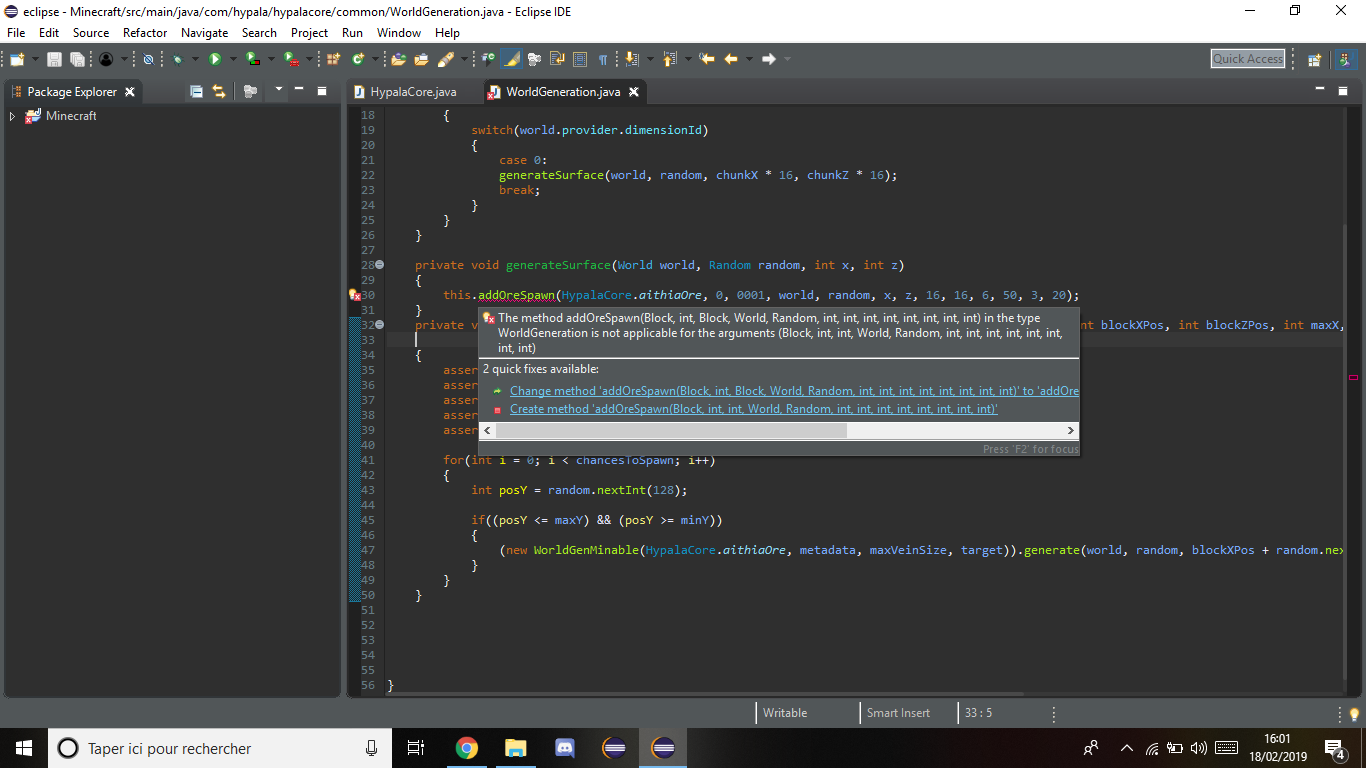The height and width of the screenshot is (768, 1366).
Task: Click the Debug bug icon
Action: pos(177,59)
